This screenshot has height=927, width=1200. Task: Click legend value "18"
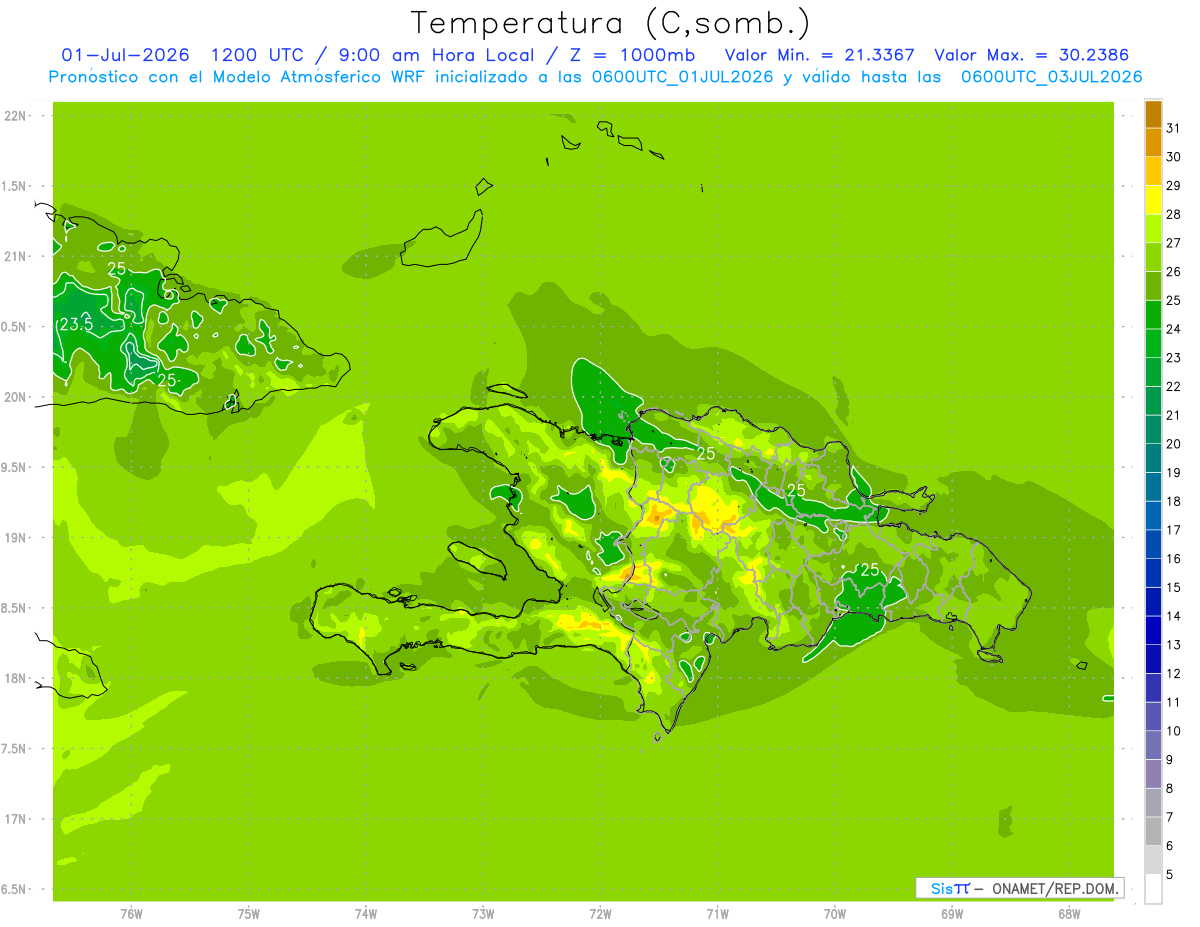tap(1173, 502)
